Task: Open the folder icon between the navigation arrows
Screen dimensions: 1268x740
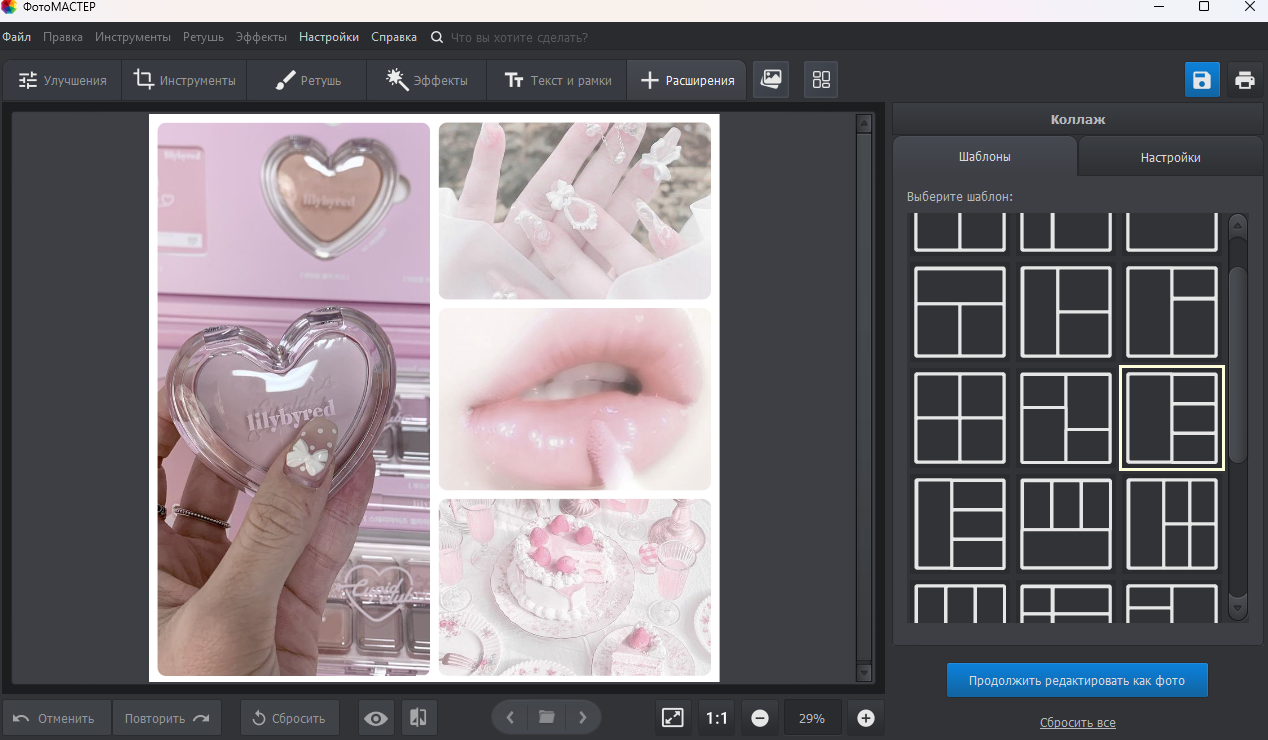Action: click(546, 717)
